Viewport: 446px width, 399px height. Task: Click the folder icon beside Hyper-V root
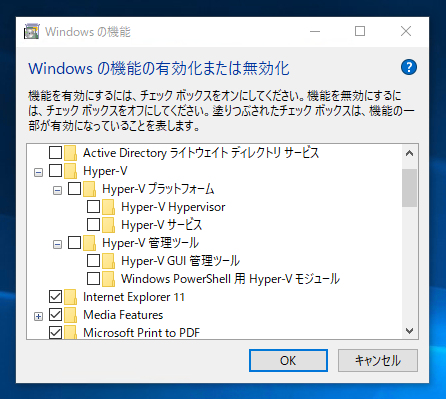pyautogui.click(x=71, y=171)
